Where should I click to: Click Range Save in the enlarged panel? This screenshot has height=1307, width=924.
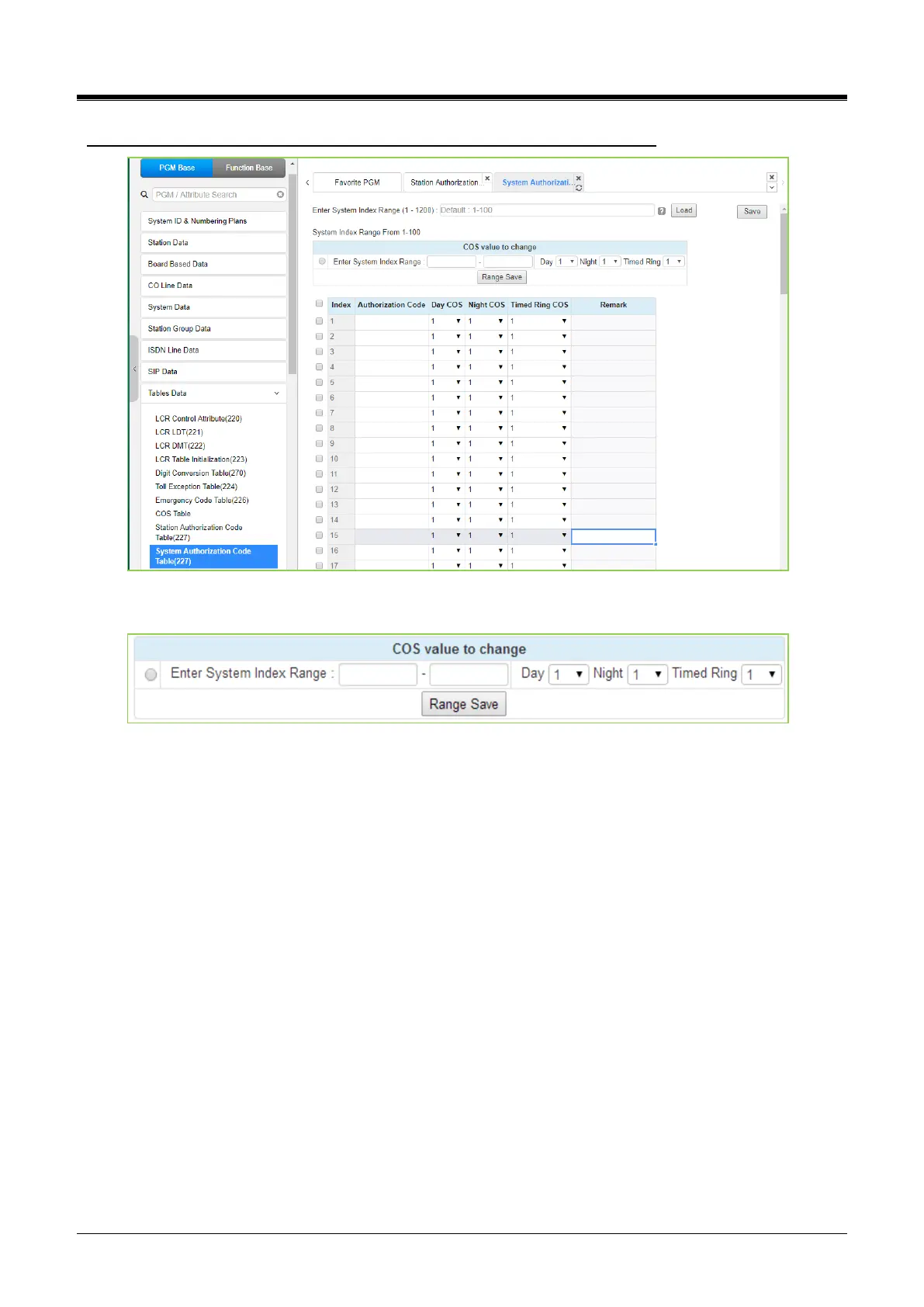[x=464, y=704]
